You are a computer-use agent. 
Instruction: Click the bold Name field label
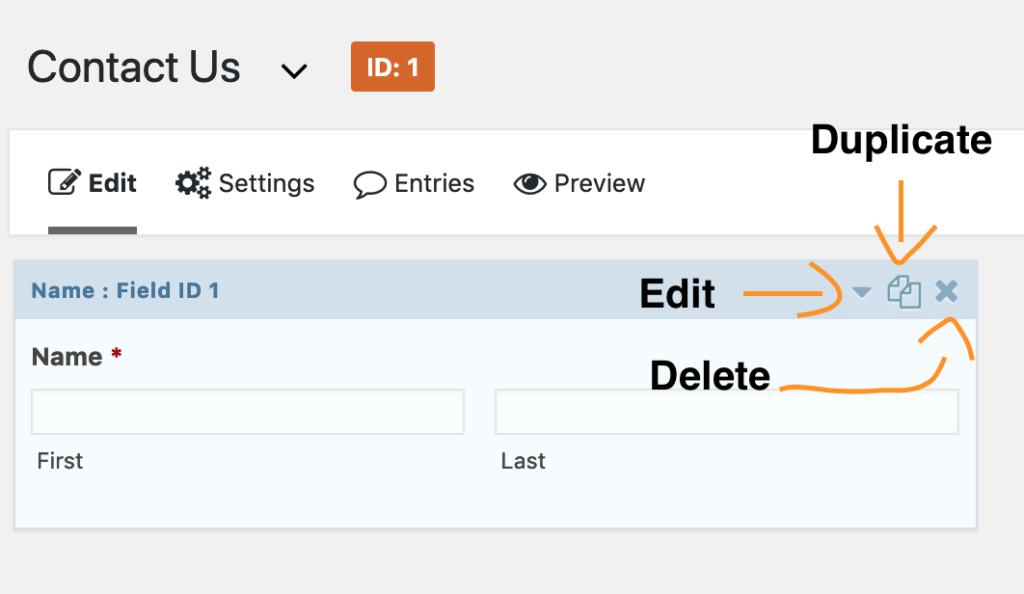(x=67, y=357)
